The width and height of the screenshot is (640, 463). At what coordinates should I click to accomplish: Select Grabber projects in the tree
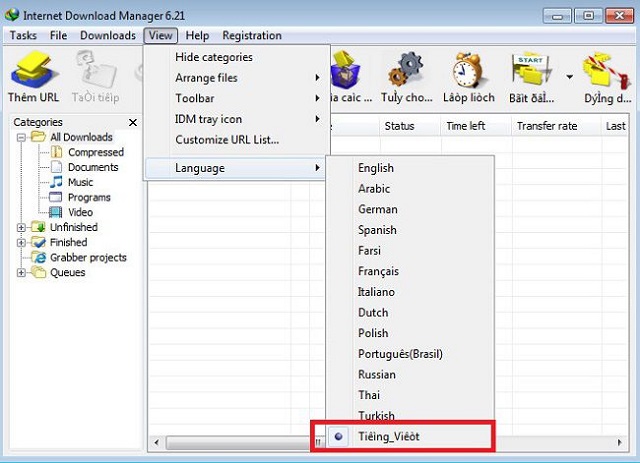[x=88, y=258]
